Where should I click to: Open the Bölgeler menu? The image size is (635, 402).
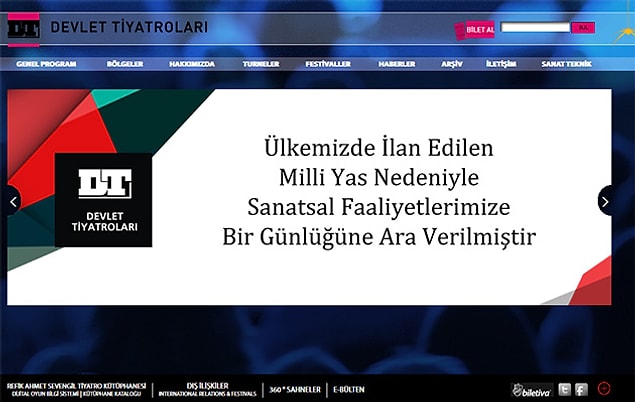coord(125,64)
